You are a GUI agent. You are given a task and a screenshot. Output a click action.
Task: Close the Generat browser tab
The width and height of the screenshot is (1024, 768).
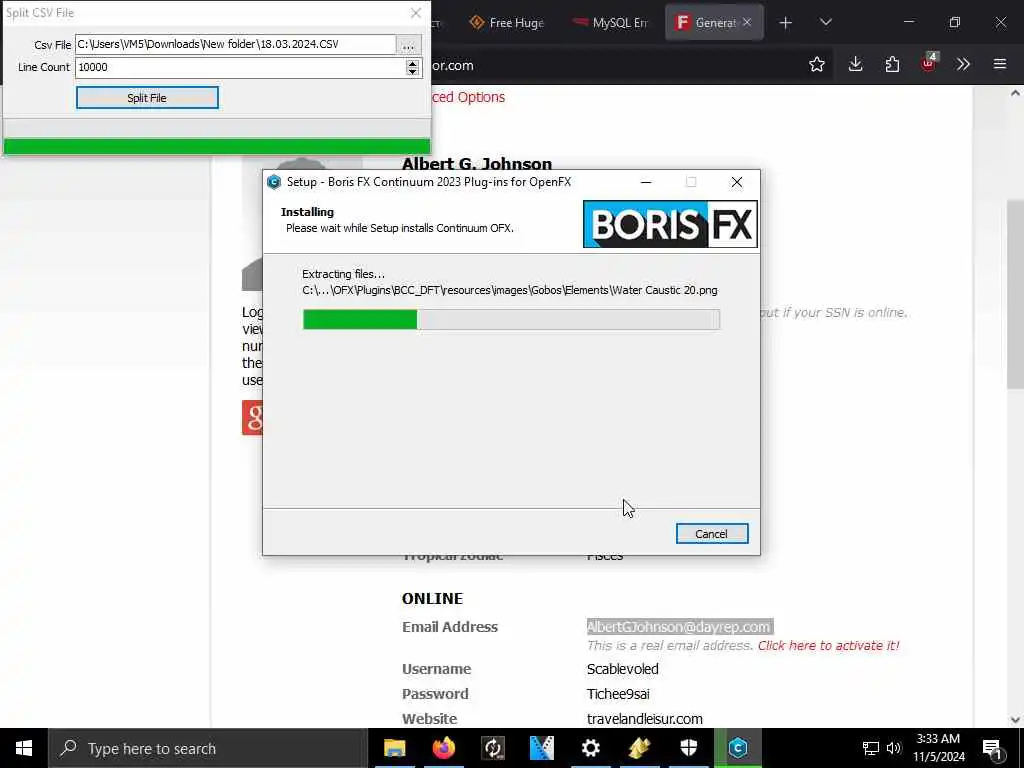[x=747, y=22]
